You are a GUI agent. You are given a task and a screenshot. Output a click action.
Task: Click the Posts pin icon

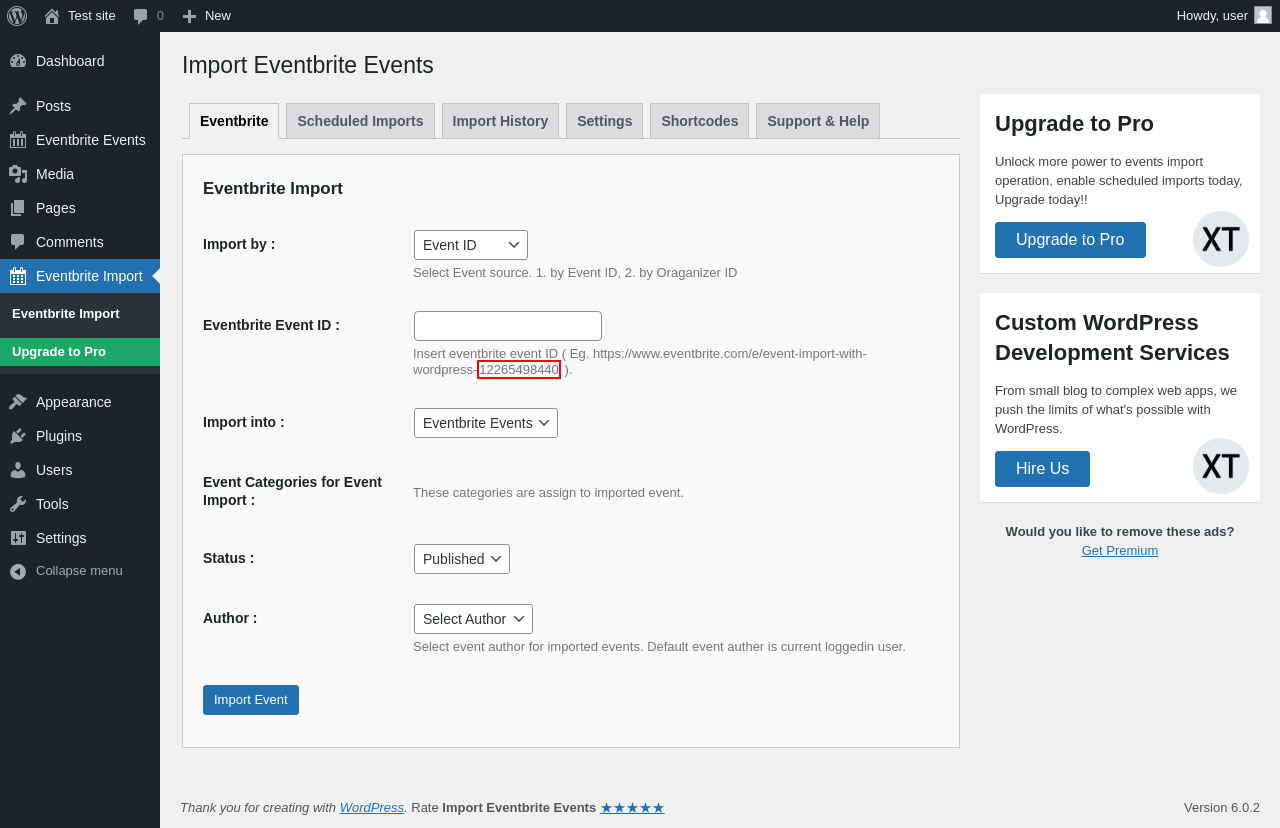pos(18,106)
